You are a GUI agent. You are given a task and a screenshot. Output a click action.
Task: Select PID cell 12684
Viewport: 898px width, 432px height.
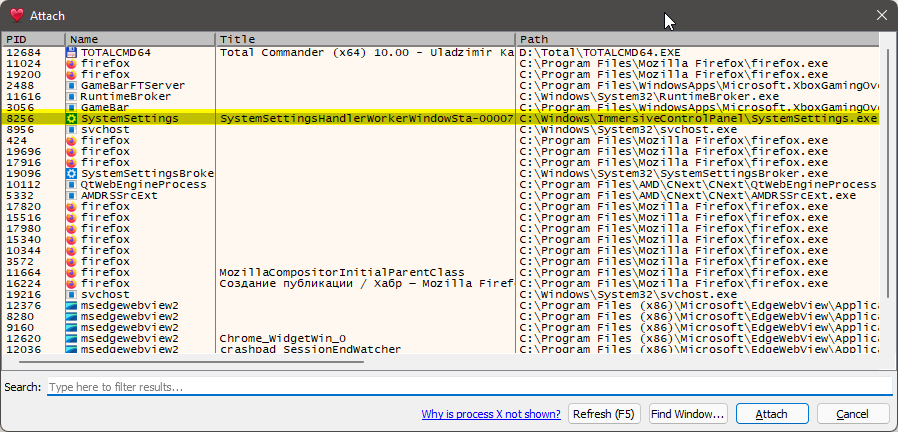pos(23,53)
